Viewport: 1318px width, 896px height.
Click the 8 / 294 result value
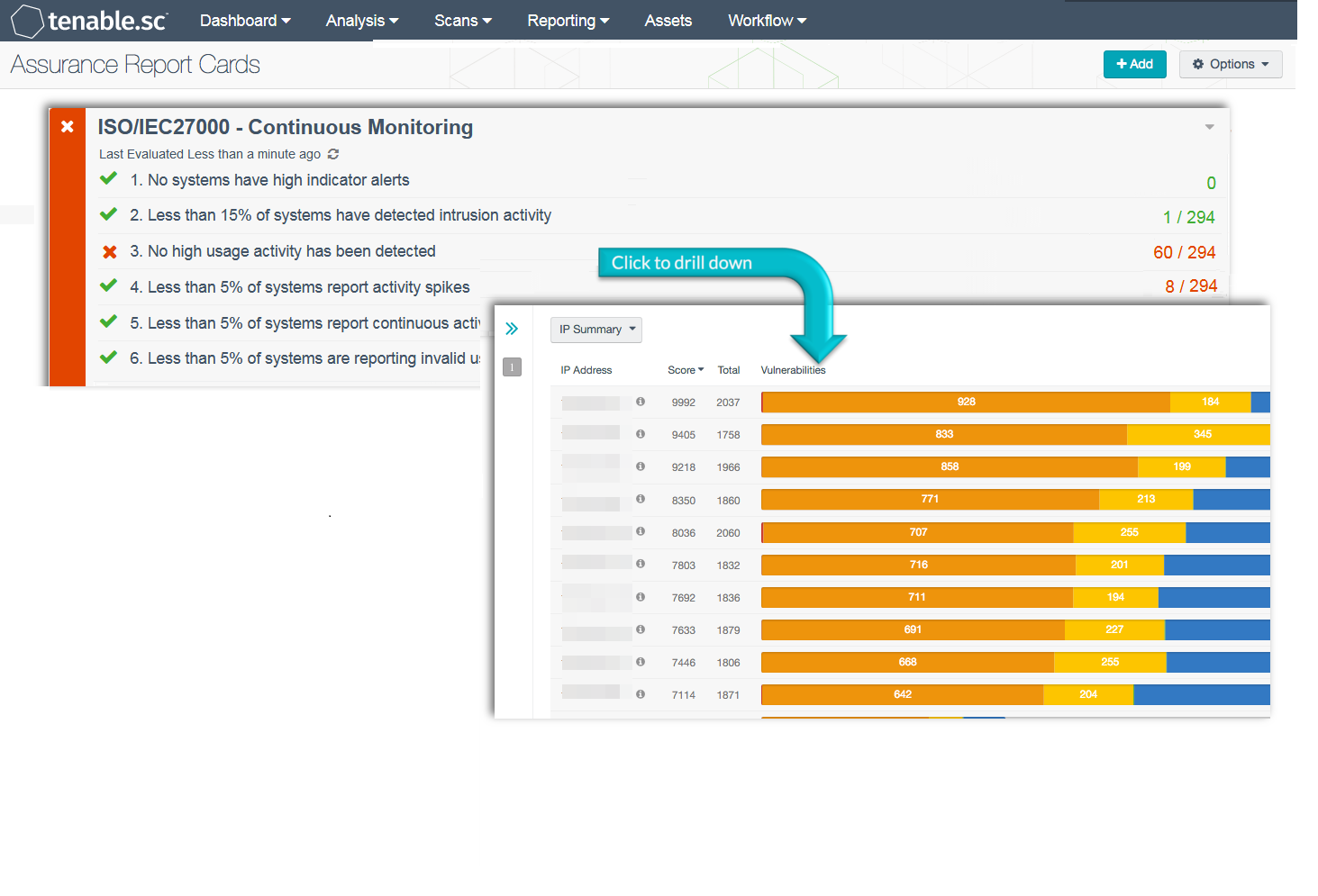[x=1191, y=285]
